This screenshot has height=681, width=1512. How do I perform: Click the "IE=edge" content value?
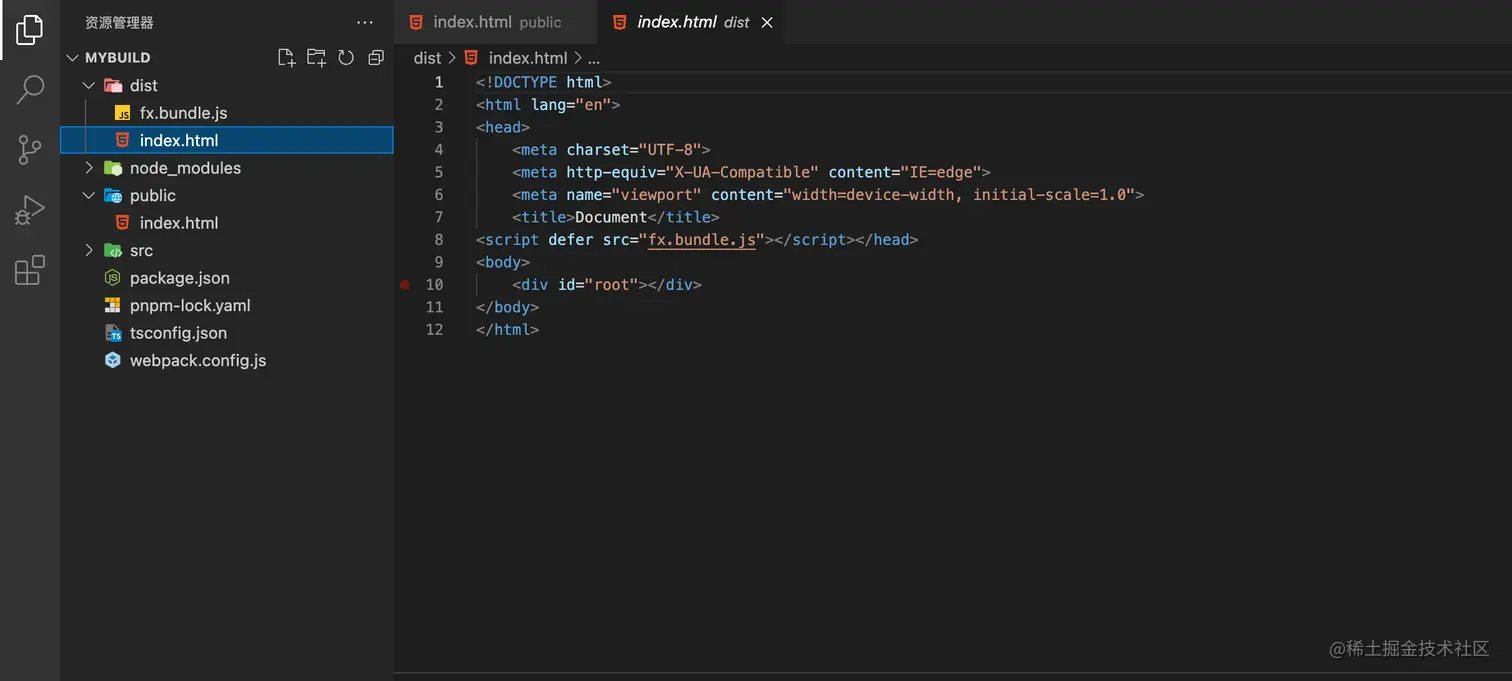(941, 172)
